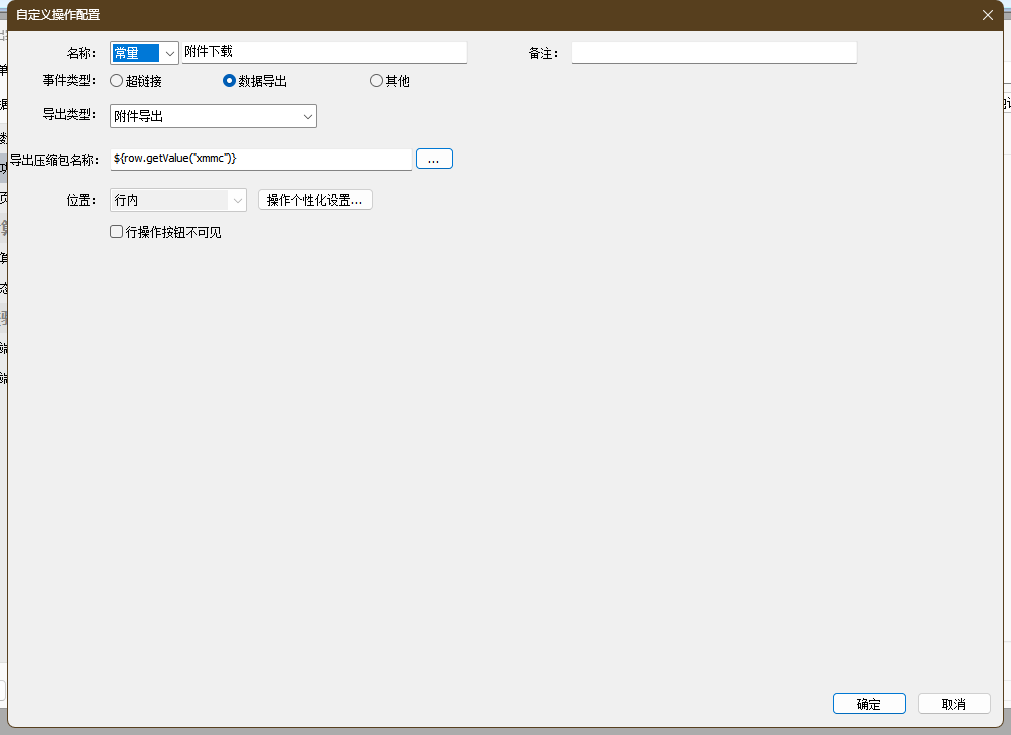The height and width of the screenshot is (735, 1011).
Task: Expand the 行内 position dropdown
Action: [178, 200]
